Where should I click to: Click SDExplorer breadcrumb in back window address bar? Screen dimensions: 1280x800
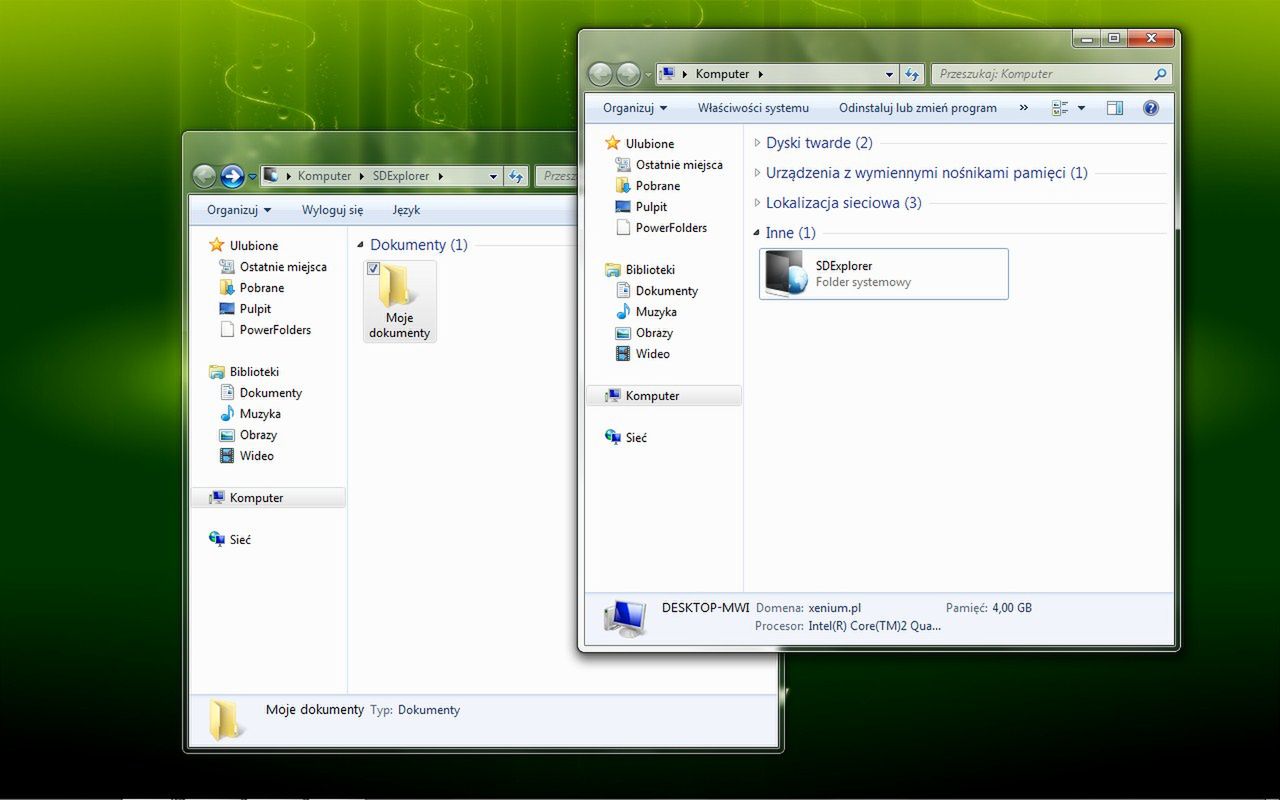pyautogui.click(x=401, y=176)
